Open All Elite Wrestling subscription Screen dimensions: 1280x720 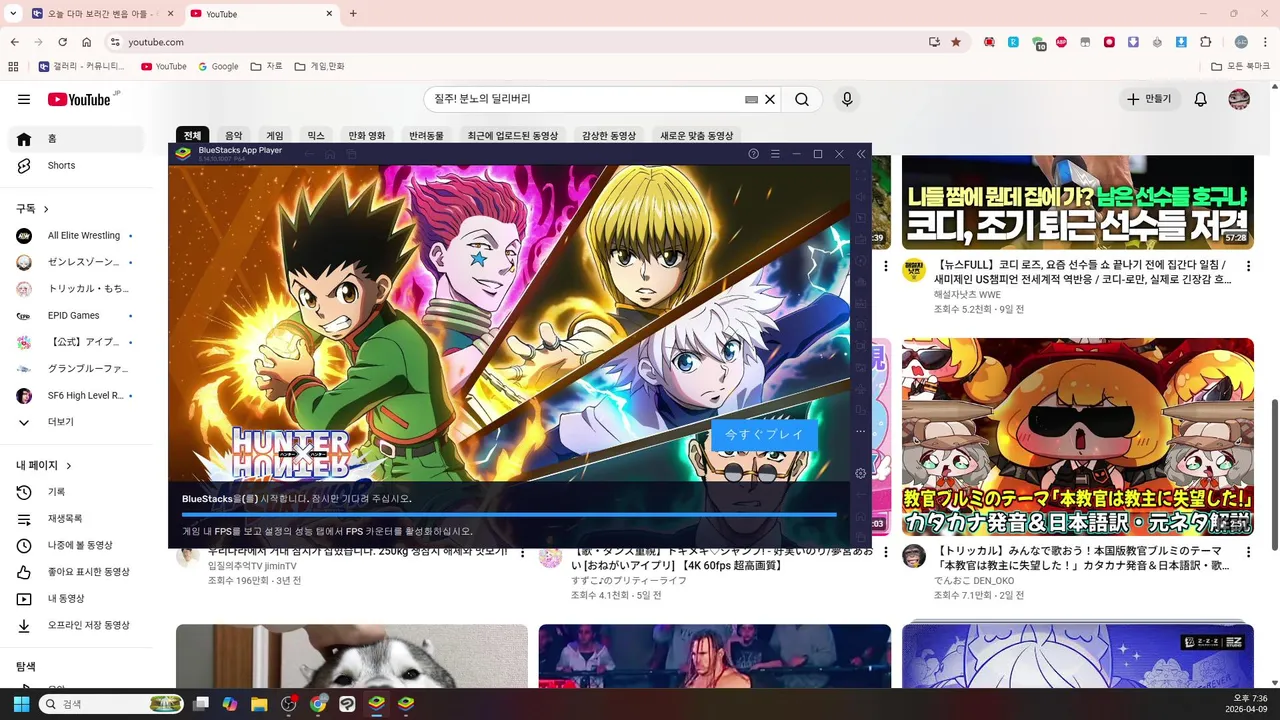[76, 235]
